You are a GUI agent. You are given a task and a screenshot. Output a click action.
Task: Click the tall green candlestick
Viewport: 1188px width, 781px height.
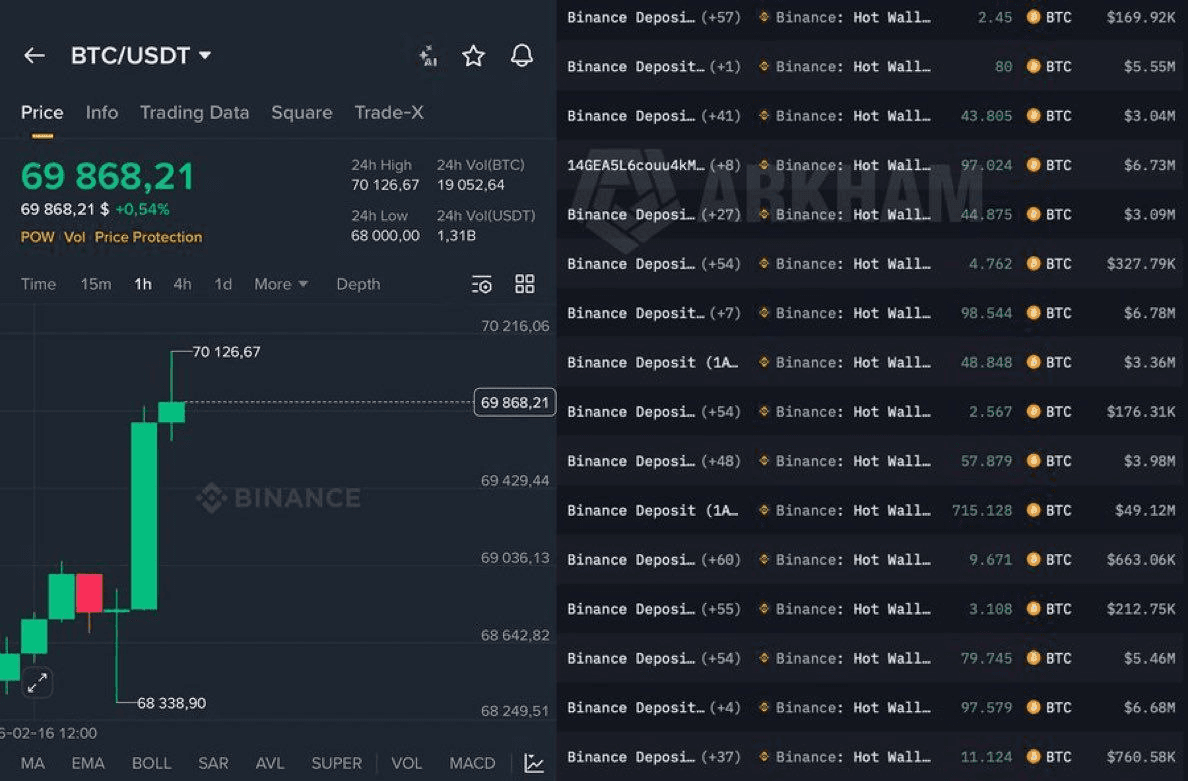click(x=144, y=515)
